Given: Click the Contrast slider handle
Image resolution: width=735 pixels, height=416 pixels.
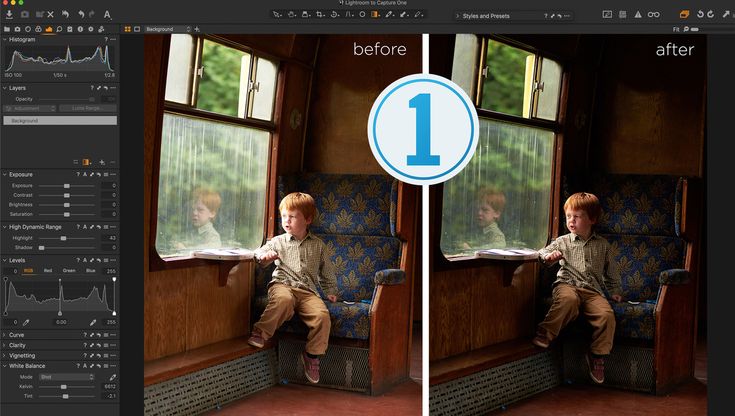Looking at the screenshot, I should [67, 195].
